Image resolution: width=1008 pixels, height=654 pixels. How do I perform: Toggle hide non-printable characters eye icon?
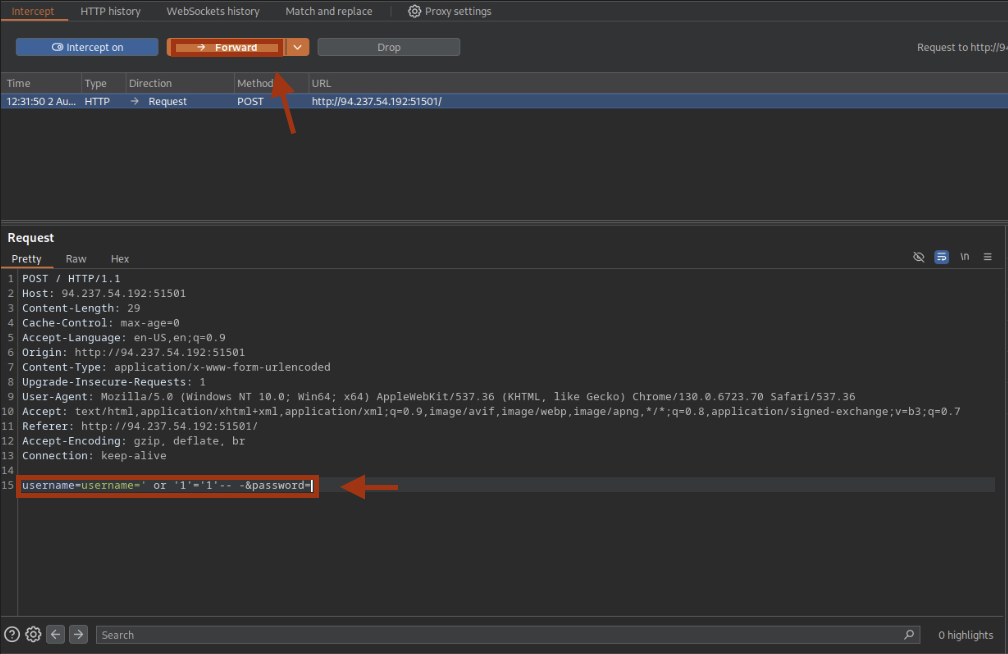click(919, 257)
